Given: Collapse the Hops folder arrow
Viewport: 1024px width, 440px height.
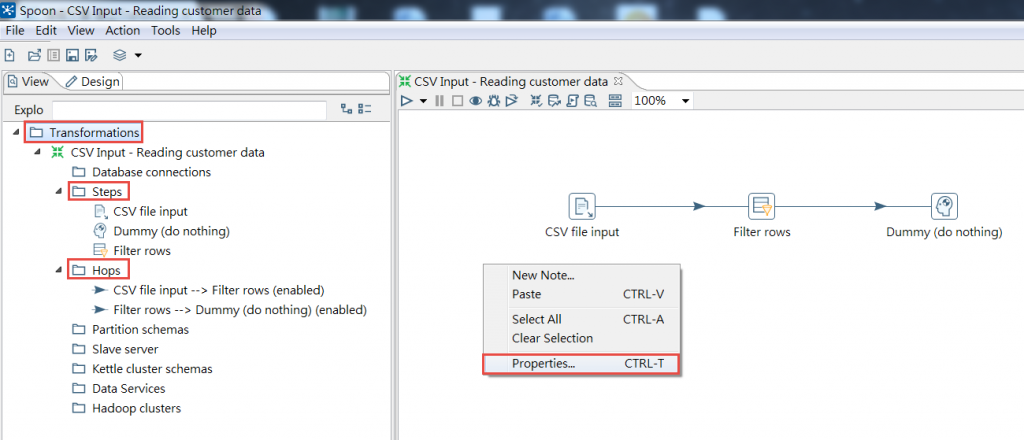Looking at the screenshot, I should (59, 270).
